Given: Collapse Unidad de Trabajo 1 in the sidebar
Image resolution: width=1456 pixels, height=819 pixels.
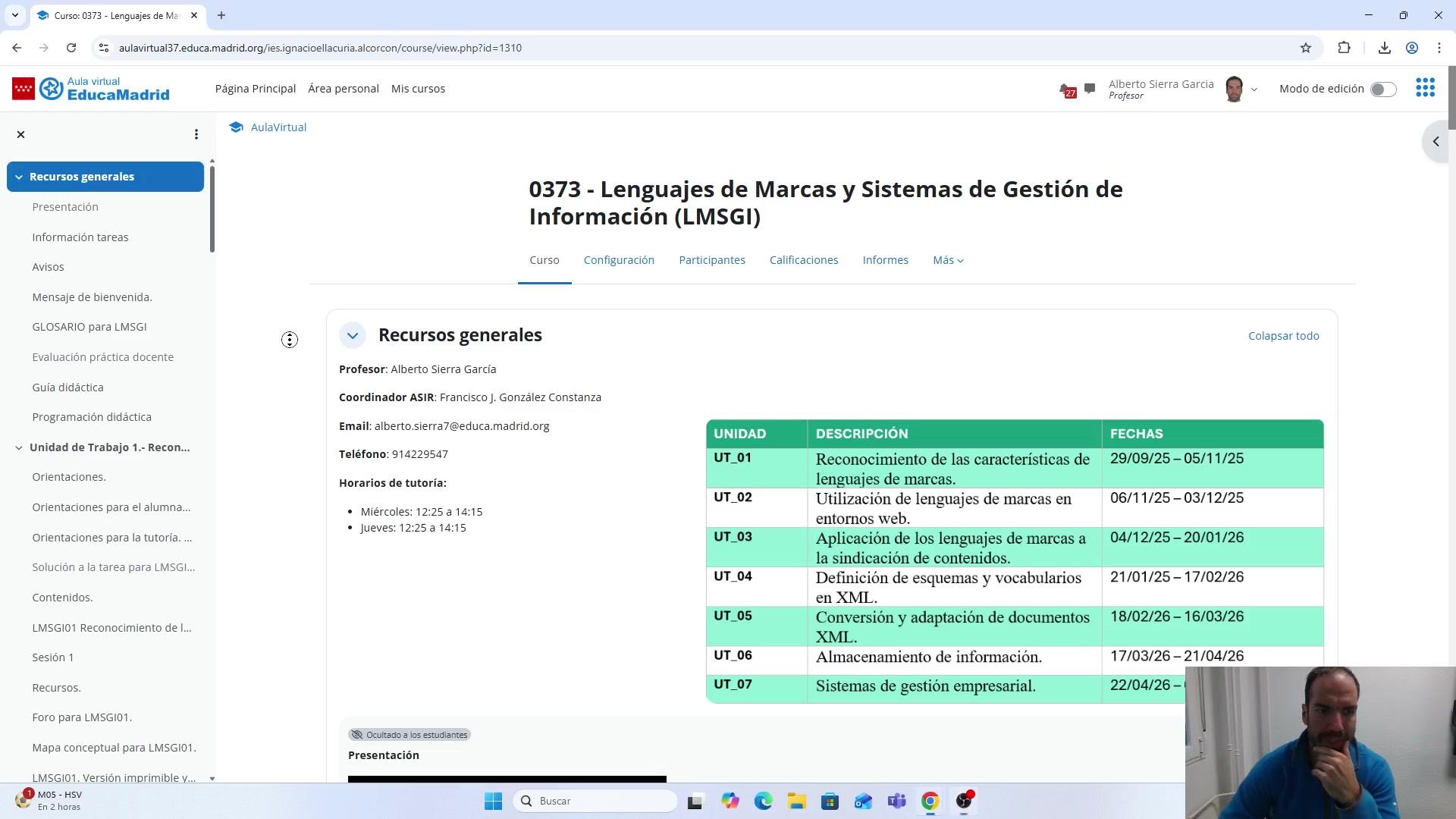Looking at the screenshot, I should 19,447.
